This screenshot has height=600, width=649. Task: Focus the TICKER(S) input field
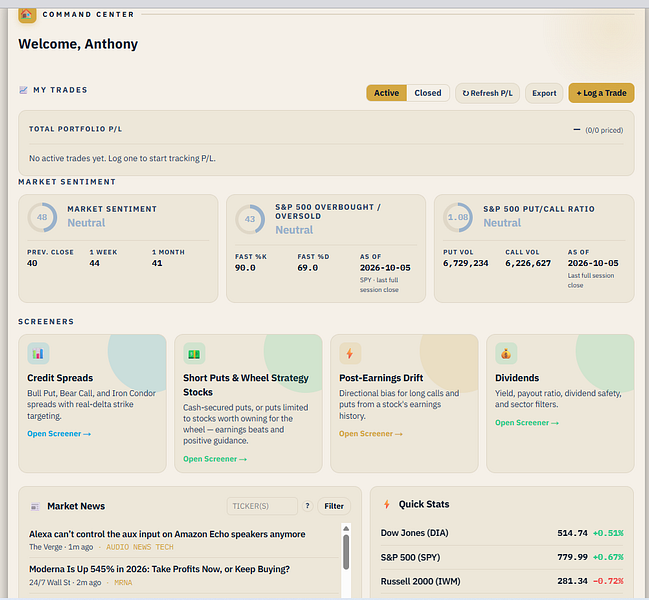262,506
